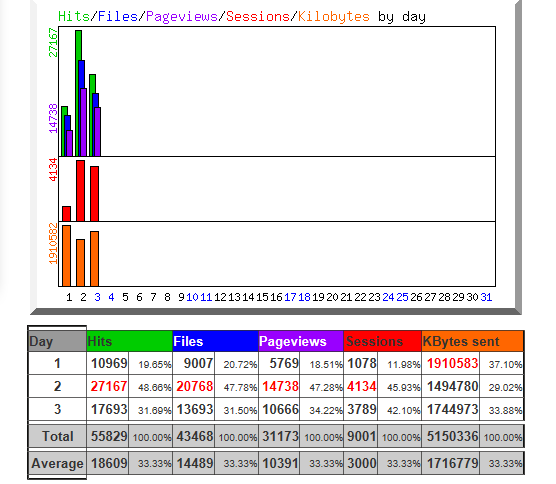
Task: Click the Total row label
Action: (x=57, y=436)
